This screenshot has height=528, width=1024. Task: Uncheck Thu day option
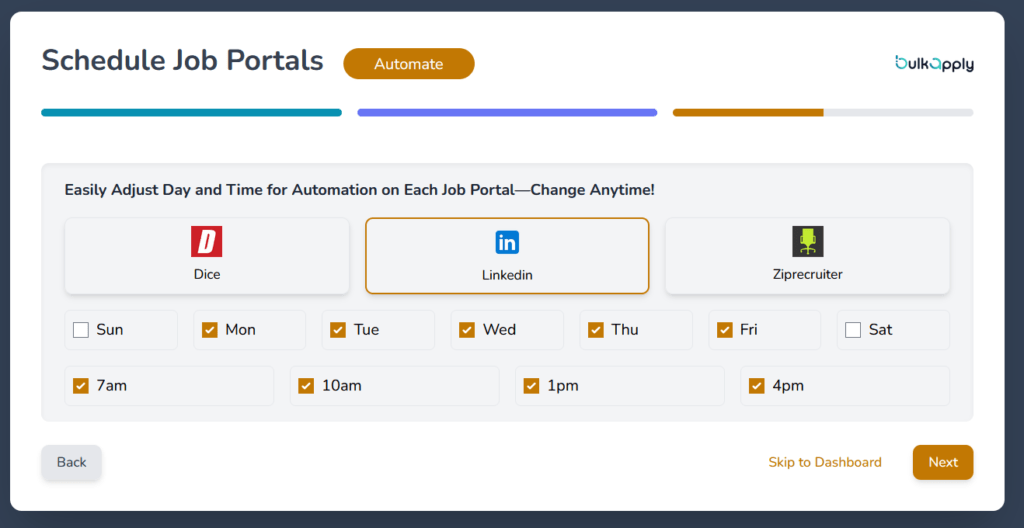click(596, 330)
